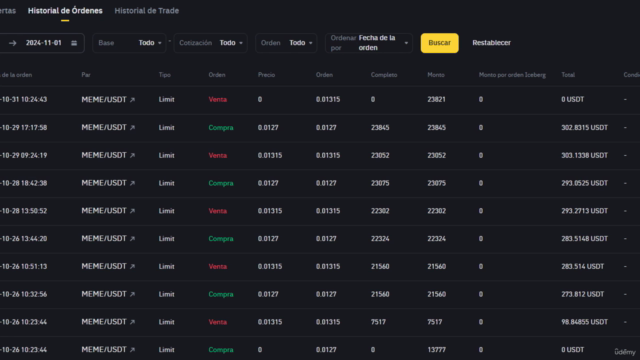This screenshot has width=640, height=360.
Task: Select the 273.812 USDT total
Action: [582, 294]
